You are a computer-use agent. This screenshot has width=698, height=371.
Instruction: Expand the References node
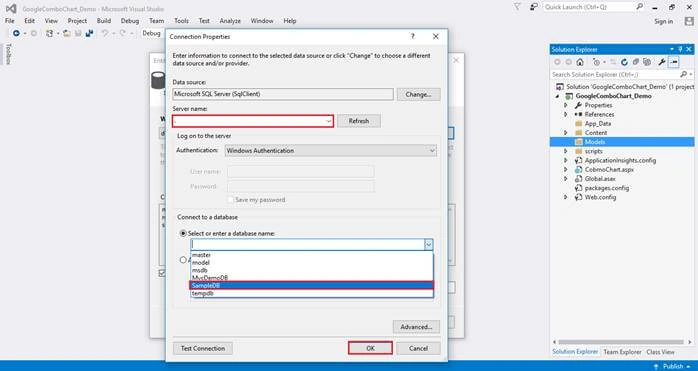(566, 114)
